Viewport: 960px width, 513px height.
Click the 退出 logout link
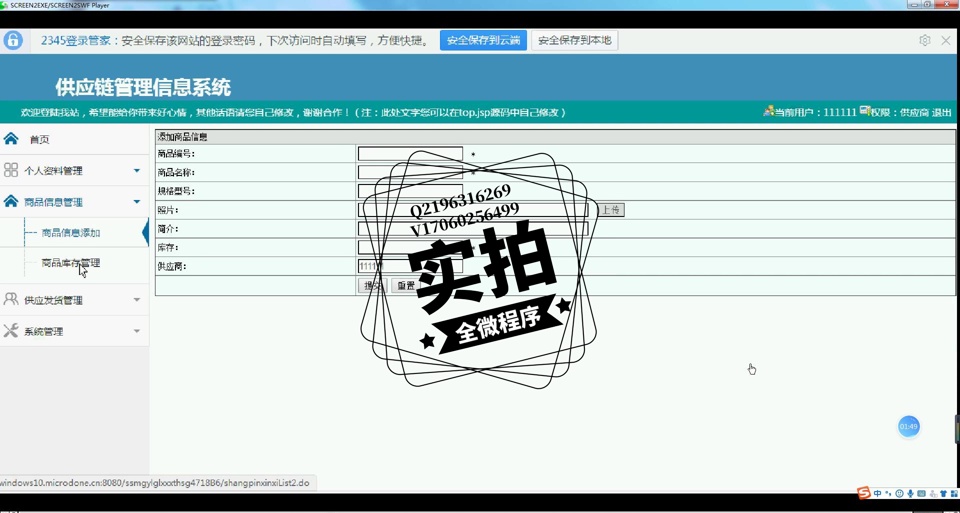pyautogui.click(x=942, y=113)
